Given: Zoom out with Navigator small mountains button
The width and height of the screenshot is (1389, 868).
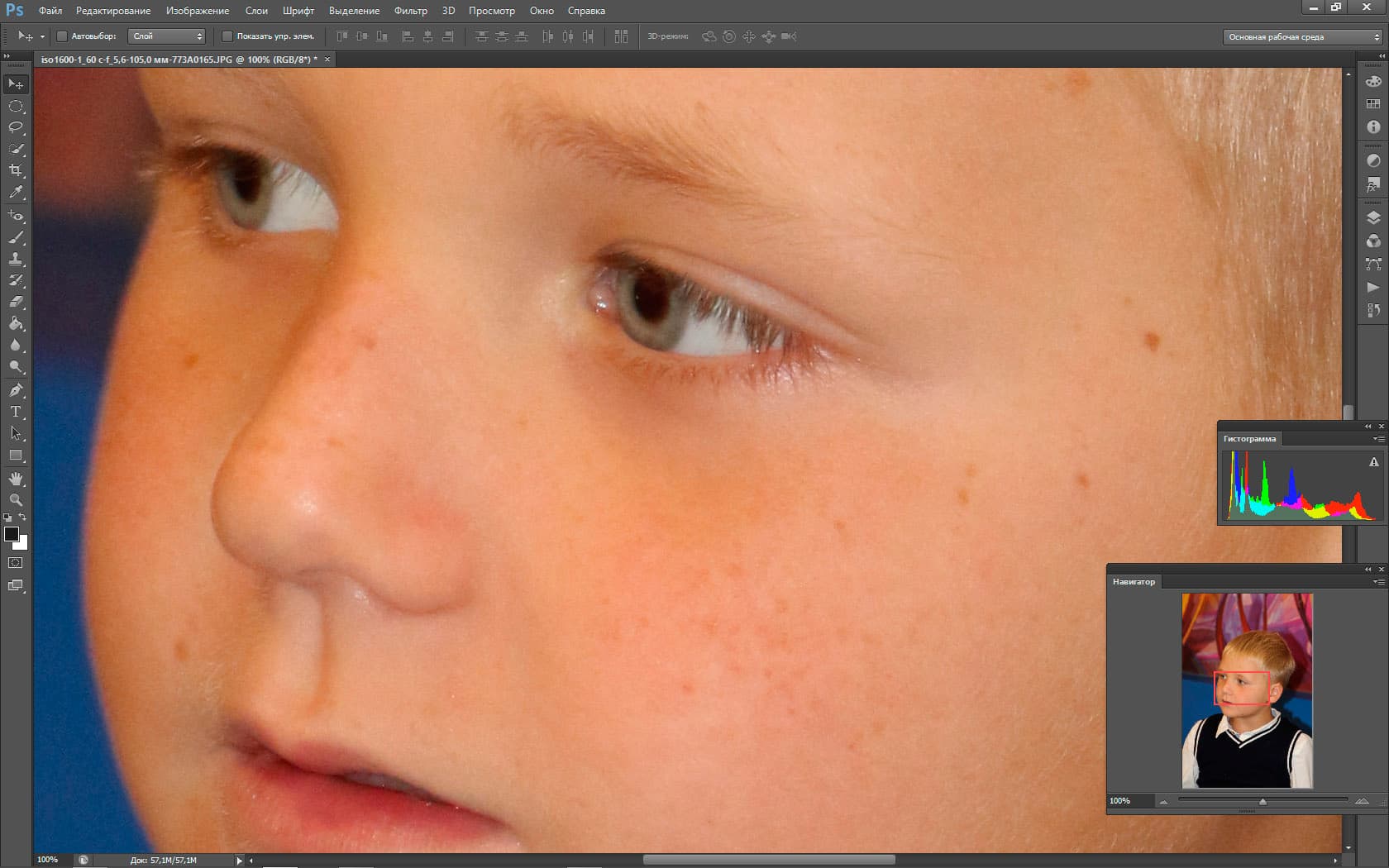Looking at the screenshot, I should click(x=1163, y=801).
